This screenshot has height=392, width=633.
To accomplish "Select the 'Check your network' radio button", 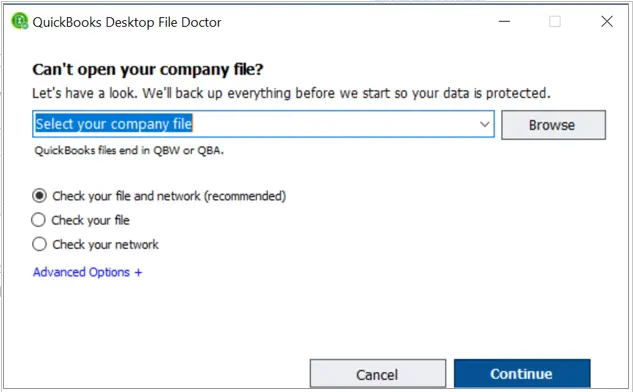I will (x=39, y=244).
